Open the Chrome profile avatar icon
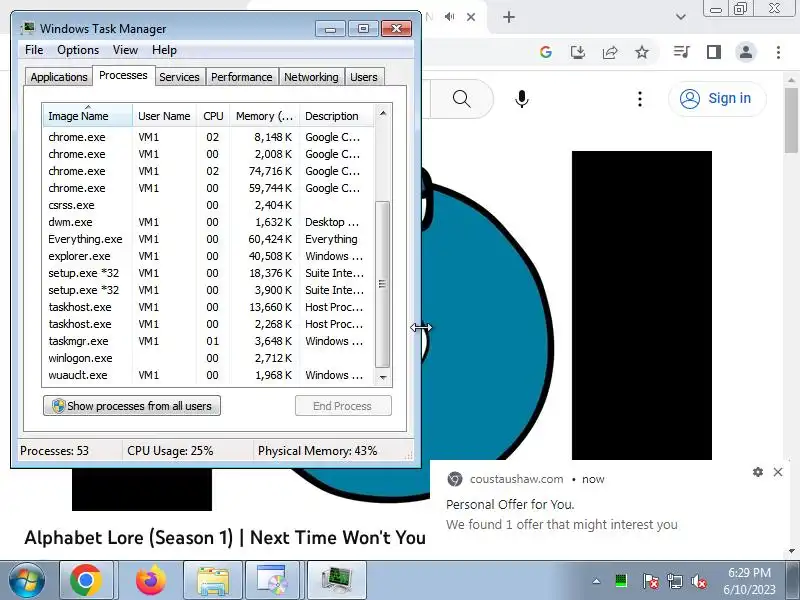800x600 pixels. pyautogui.click(x=745, y=52)
